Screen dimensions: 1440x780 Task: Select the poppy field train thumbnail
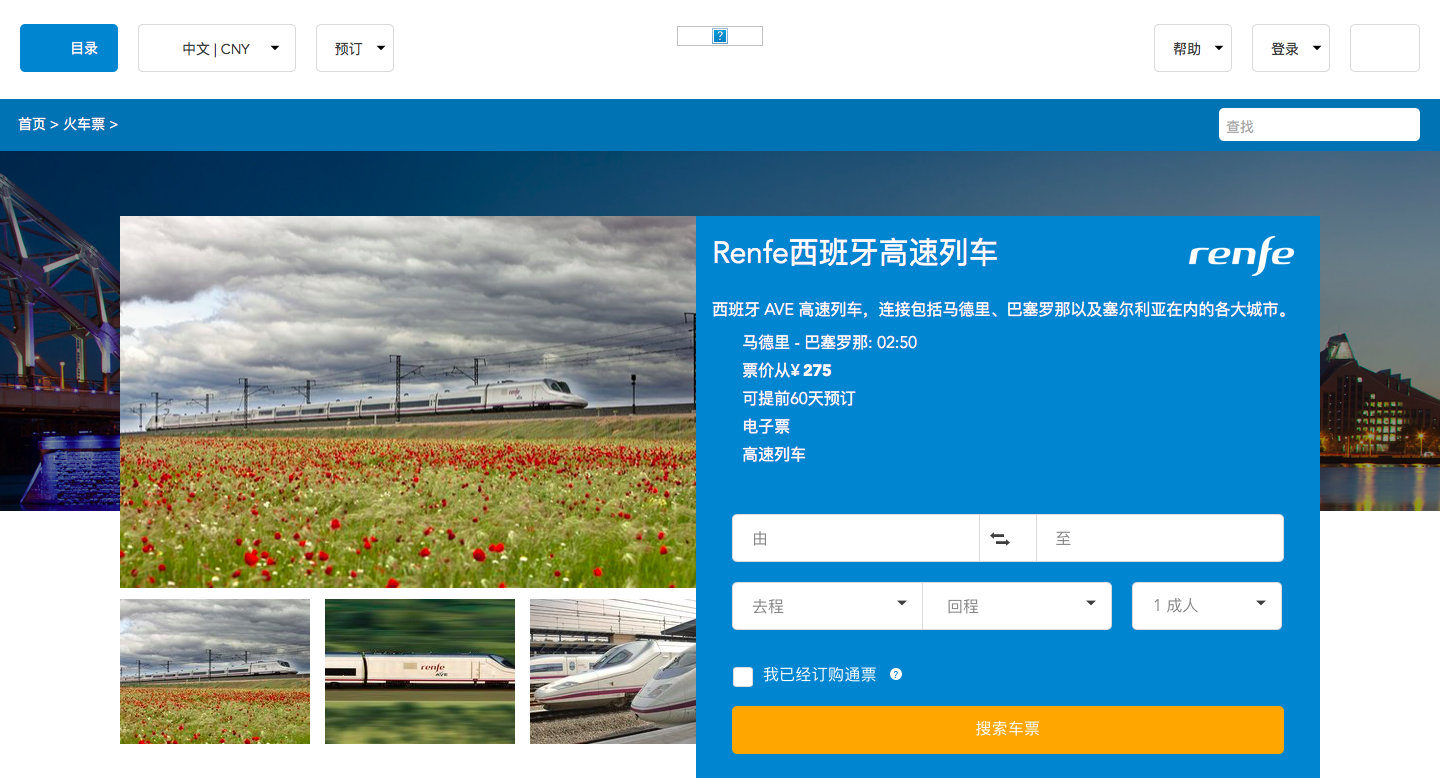coord(215,671)
